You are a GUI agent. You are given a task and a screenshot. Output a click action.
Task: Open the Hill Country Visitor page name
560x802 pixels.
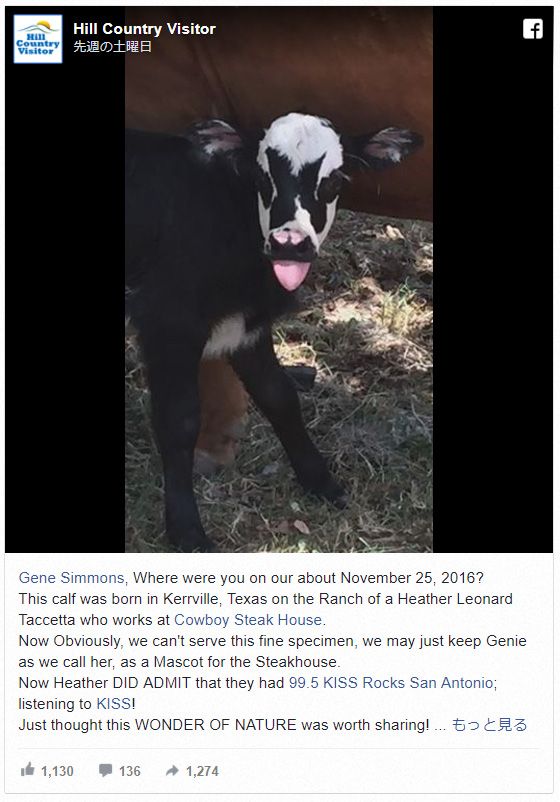coord(144,29)
